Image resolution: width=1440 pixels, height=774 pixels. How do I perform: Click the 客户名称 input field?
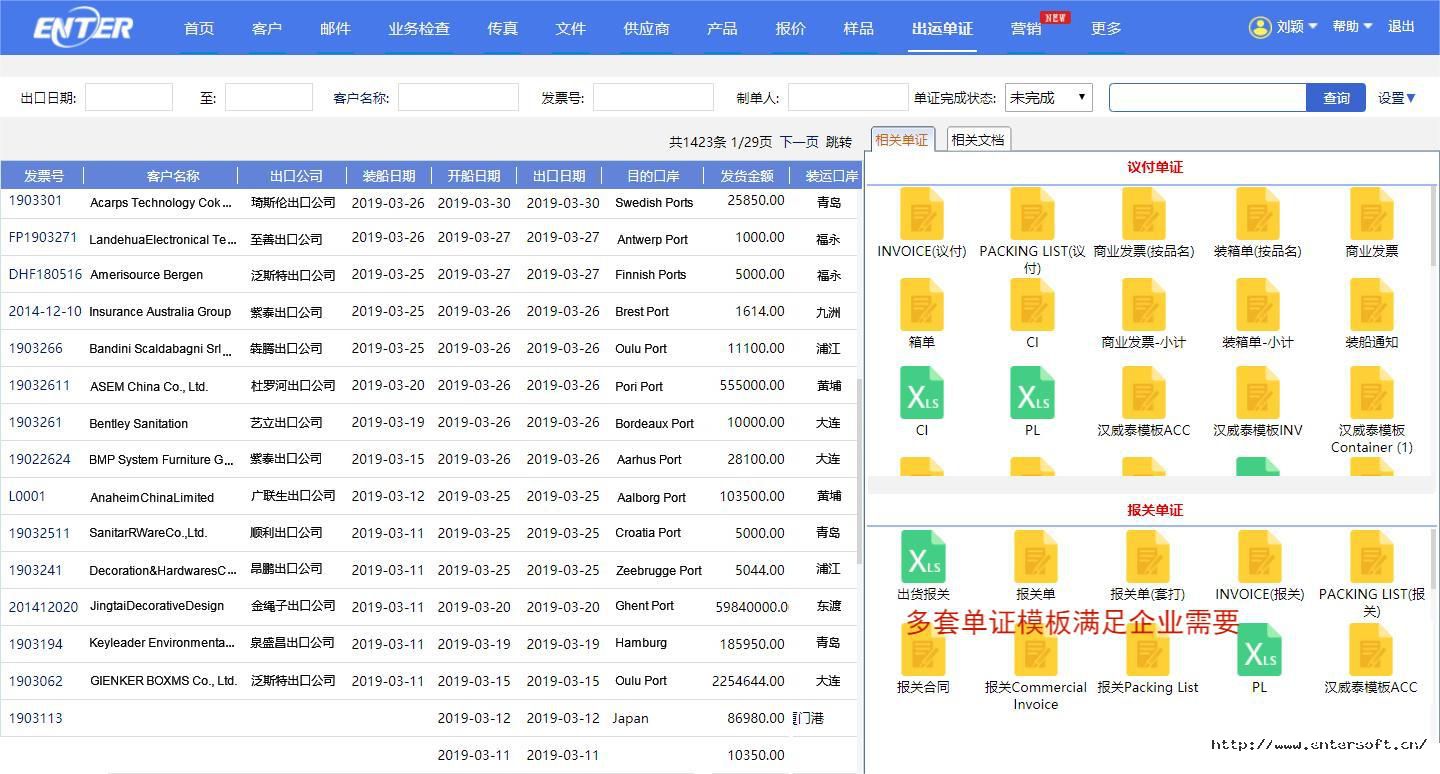[458, 98]
